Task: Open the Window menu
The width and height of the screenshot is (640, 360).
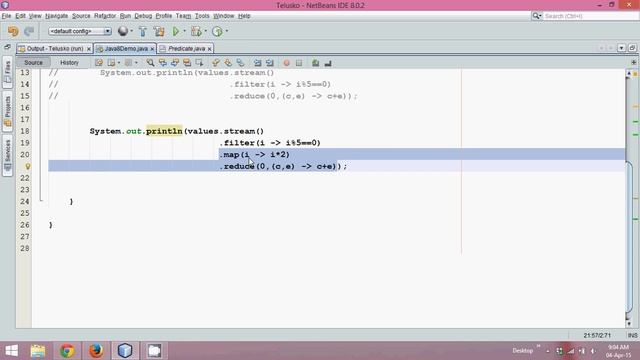Action: click(x=223, y=16)
